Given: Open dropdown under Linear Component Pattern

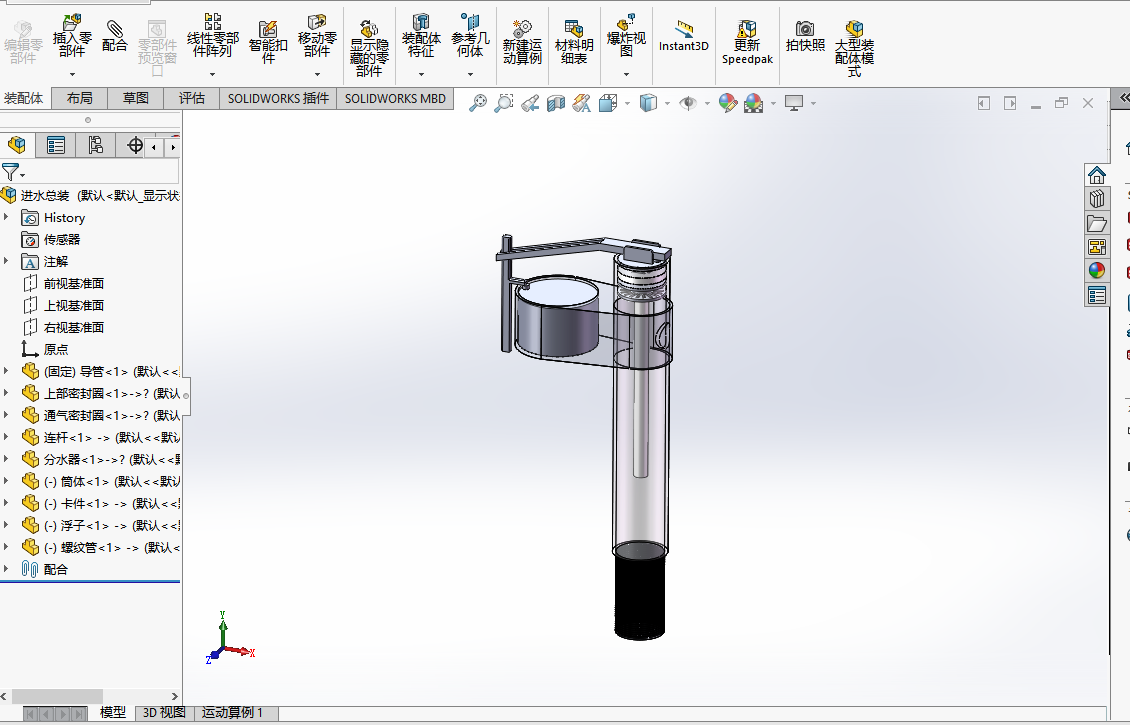Looking at the screenshot, I should point(212,74).
